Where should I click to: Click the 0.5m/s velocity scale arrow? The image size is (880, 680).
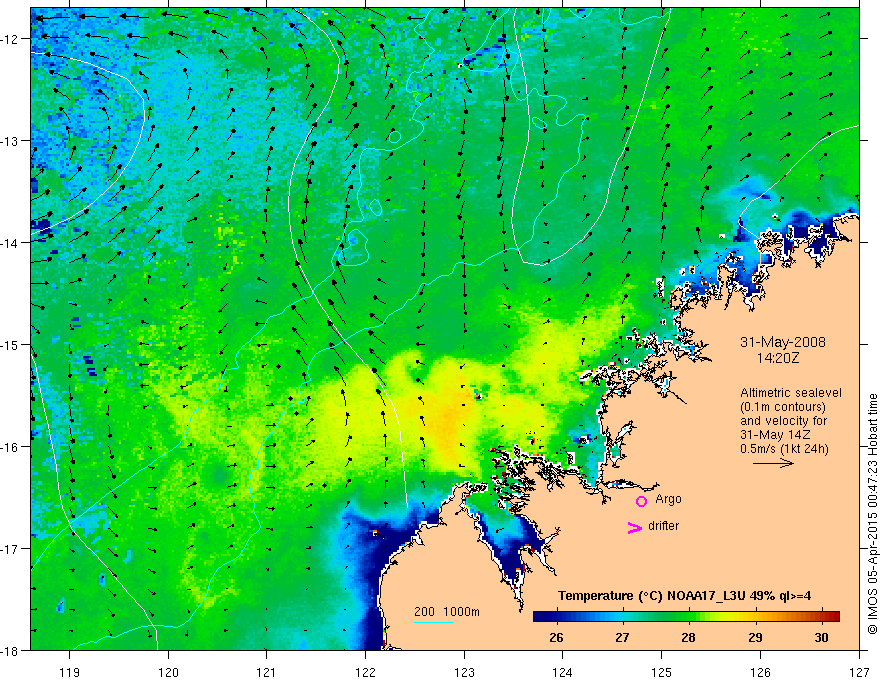(x=773, y=463)
